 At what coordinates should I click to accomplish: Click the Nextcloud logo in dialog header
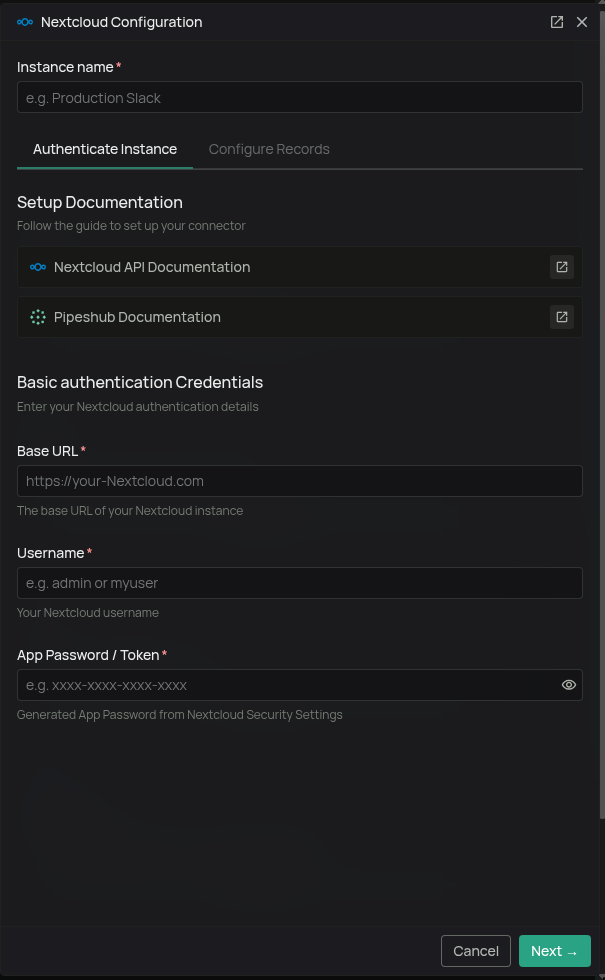point(25,22)
